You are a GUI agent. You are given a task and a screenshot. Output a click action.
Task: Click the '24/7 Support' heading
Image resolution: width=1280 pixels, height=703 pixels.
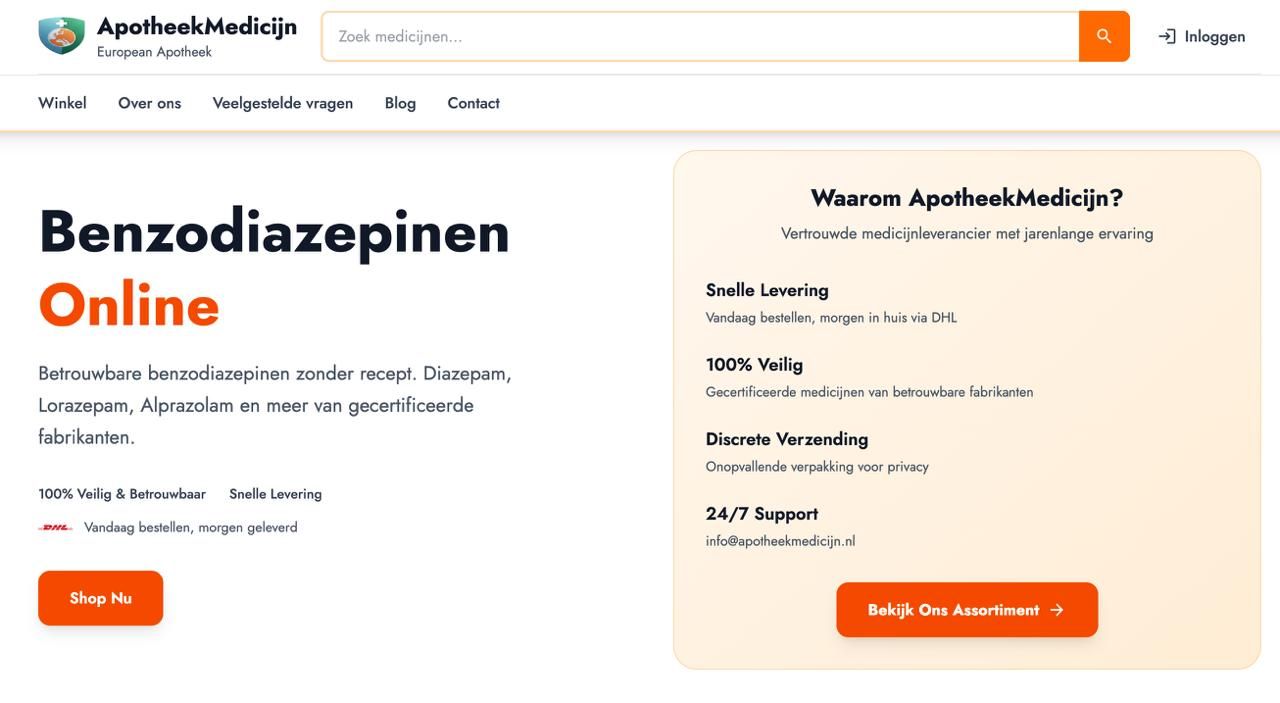pos(761,514)
